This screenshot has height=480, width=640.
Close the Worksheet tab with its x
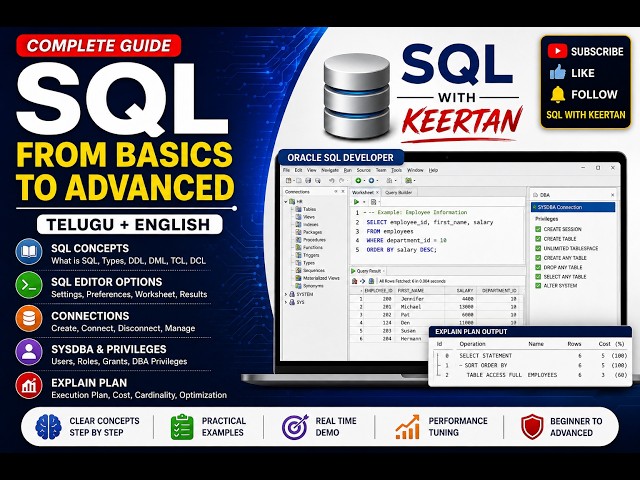click(378, 193)
